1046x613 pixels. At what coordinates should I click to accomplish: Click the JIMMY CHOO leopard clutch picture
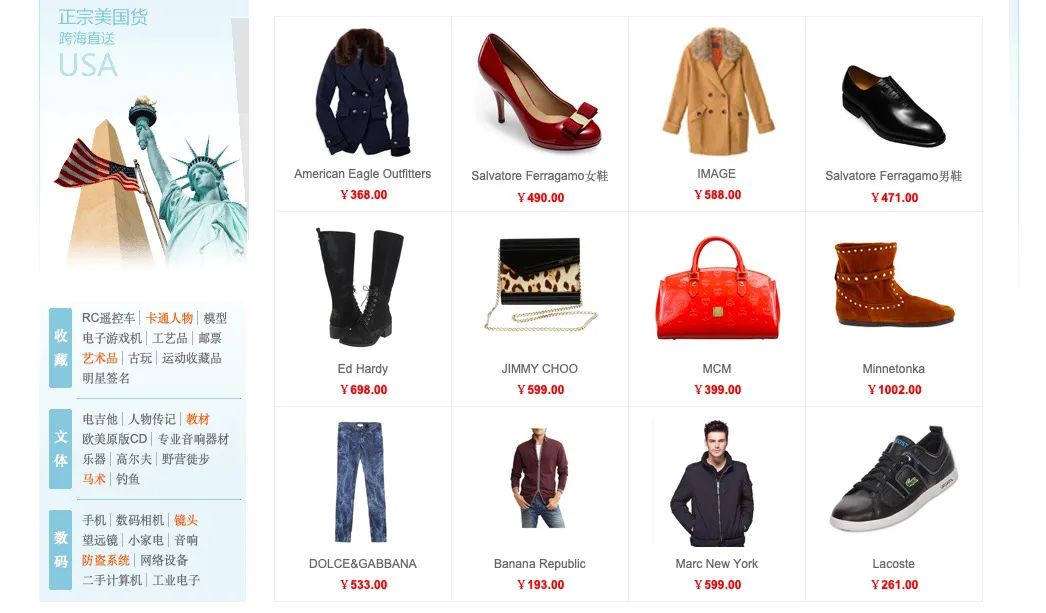(540, 285)
